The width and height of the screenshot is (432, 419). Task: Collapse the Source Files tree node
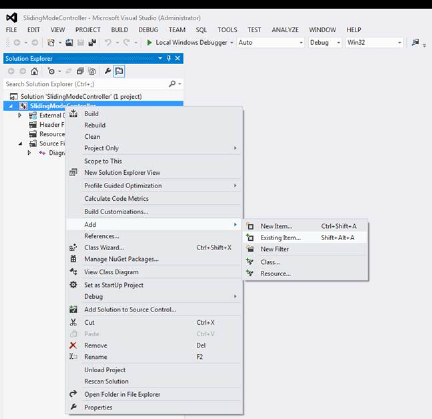pyautogui.click(x=20, y=144)
